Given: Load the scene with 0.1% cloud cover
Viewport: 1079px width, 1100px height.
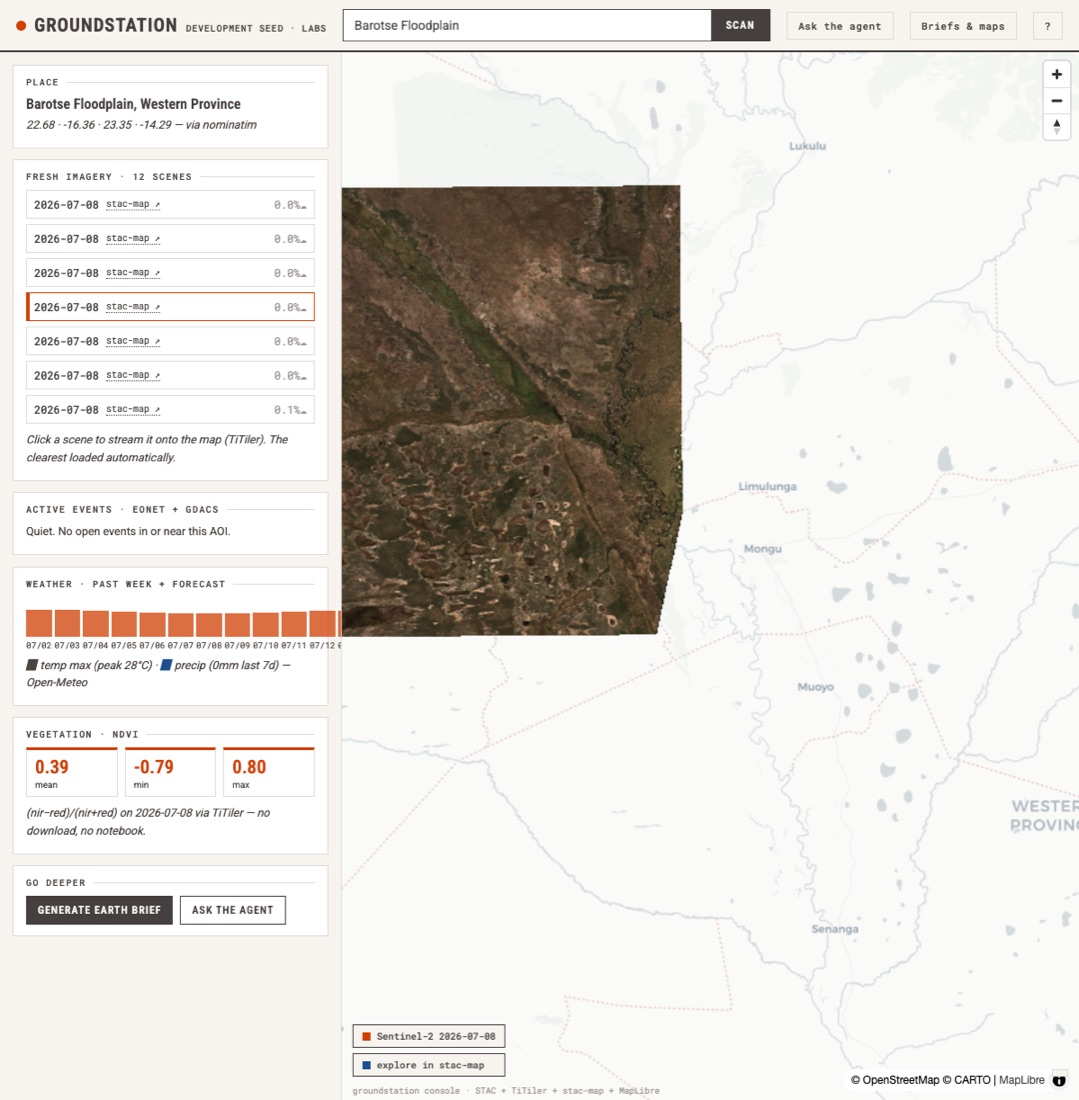Looking at the screenshot, I should [x=170, y=410].
